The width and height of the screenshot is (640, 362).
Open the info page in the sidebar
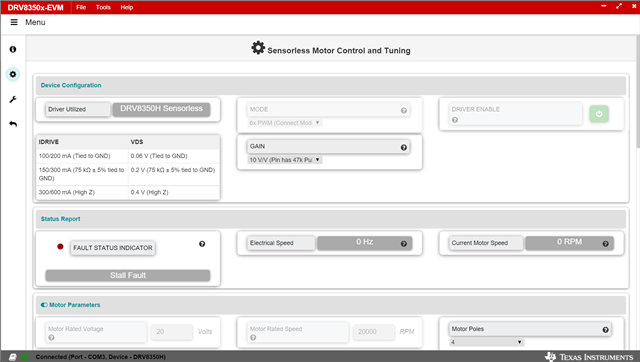13,49
